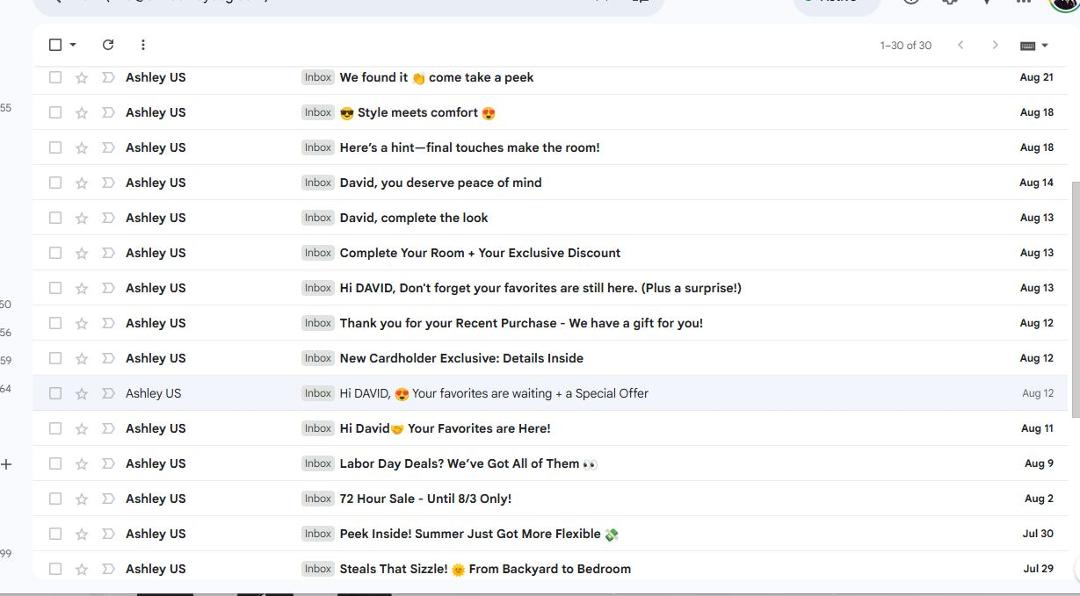Star the 'David, complete the look' email
The width and height of the screenshot is (1080, 596).
click(x=81, y=218)
